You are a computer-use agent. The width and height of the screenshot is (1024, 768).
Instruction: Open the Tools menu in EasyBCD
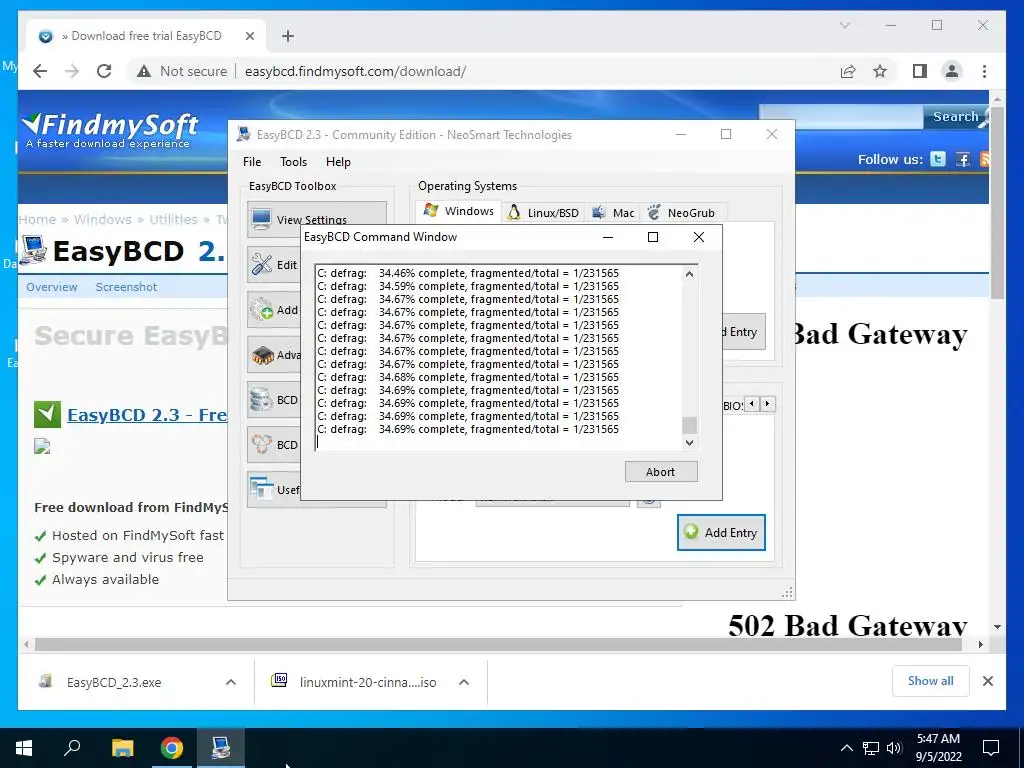[x=293, y=161]
